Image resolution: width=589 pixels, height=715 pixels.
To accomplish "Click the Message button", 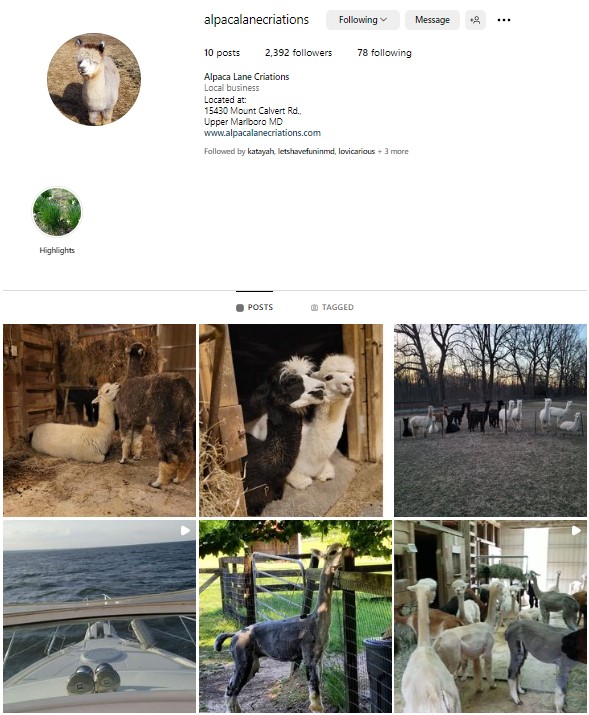I will 432,20.
